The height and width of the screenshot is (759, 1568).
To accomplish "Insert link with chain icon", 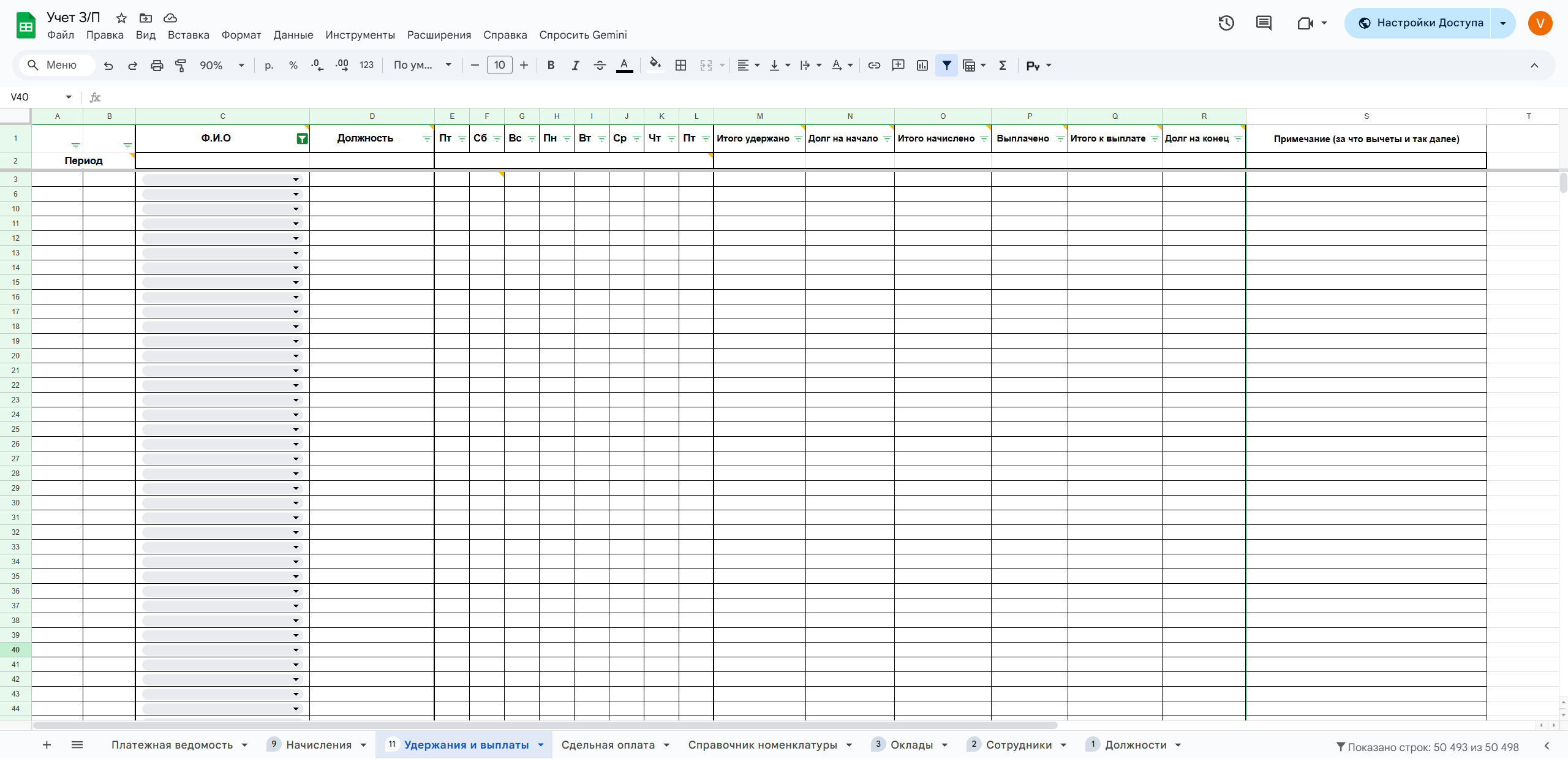I will (874, 66).
